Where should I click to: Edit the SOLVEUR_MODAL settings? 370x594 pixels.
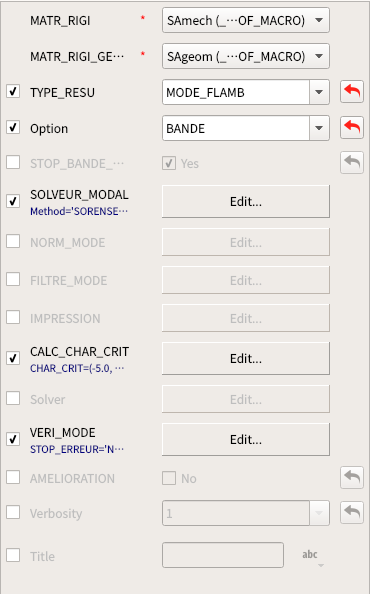246,202
